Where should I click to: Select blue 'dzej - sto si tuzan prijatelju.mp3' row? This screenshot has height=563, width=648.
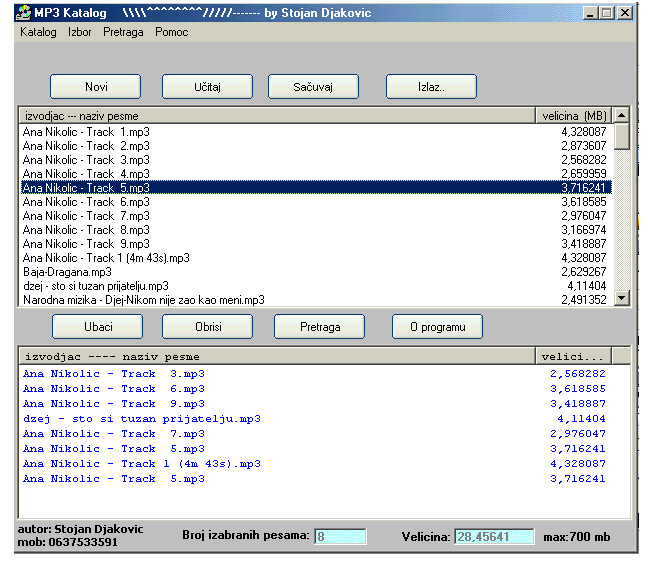click(314, 419)
